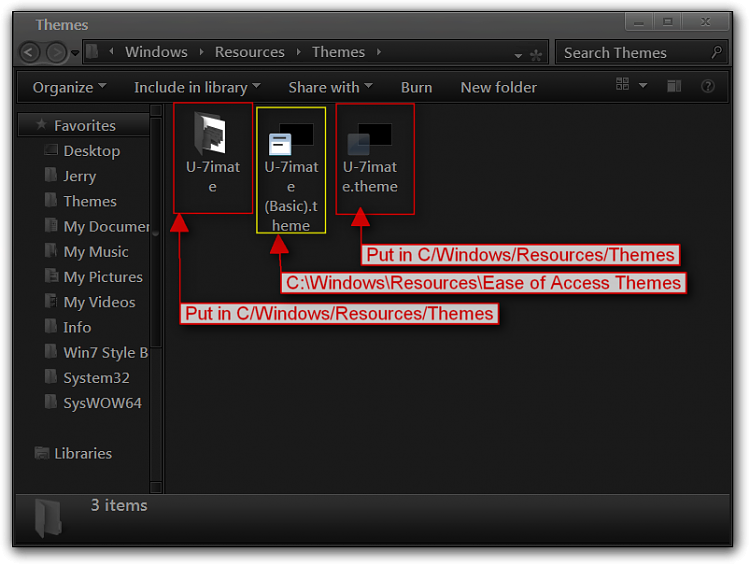Create a New folder from the toolbar
This screenshot has width=750, height=565.
pyautogui.click(x=498, y=87)
